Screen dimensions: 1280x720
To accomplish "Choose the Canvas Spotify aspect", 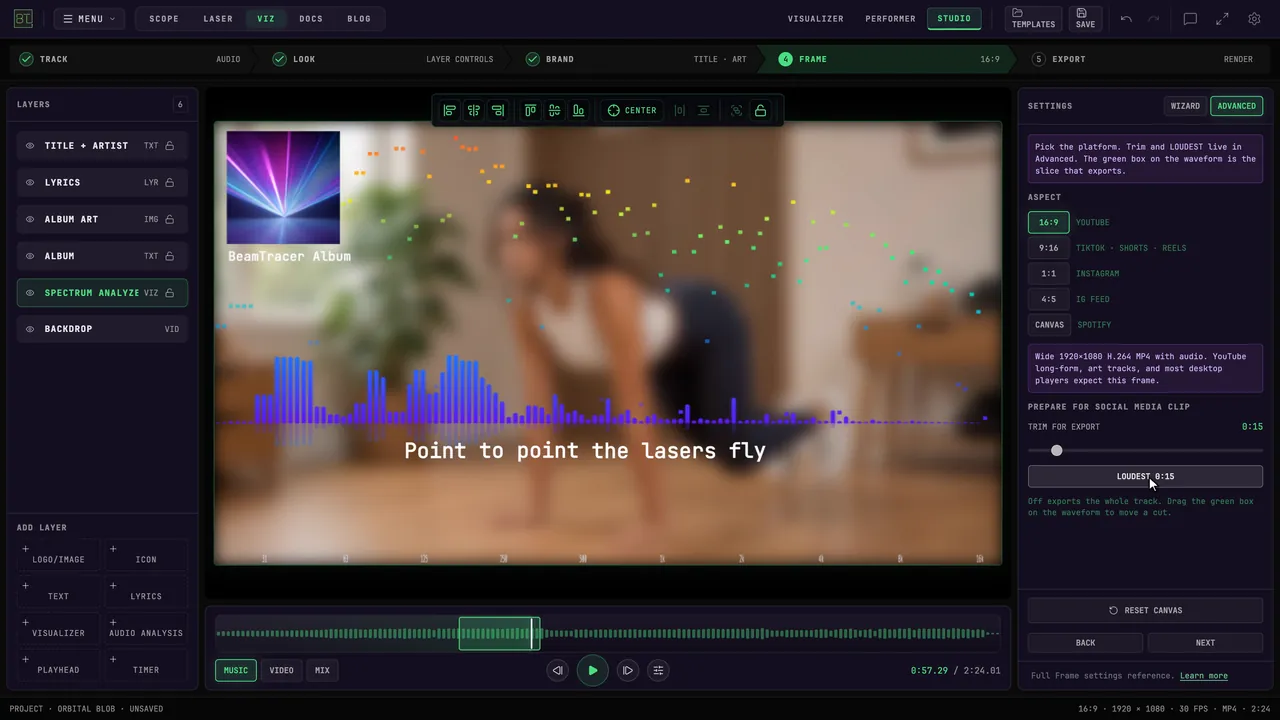I will (x=1049, y=325).
